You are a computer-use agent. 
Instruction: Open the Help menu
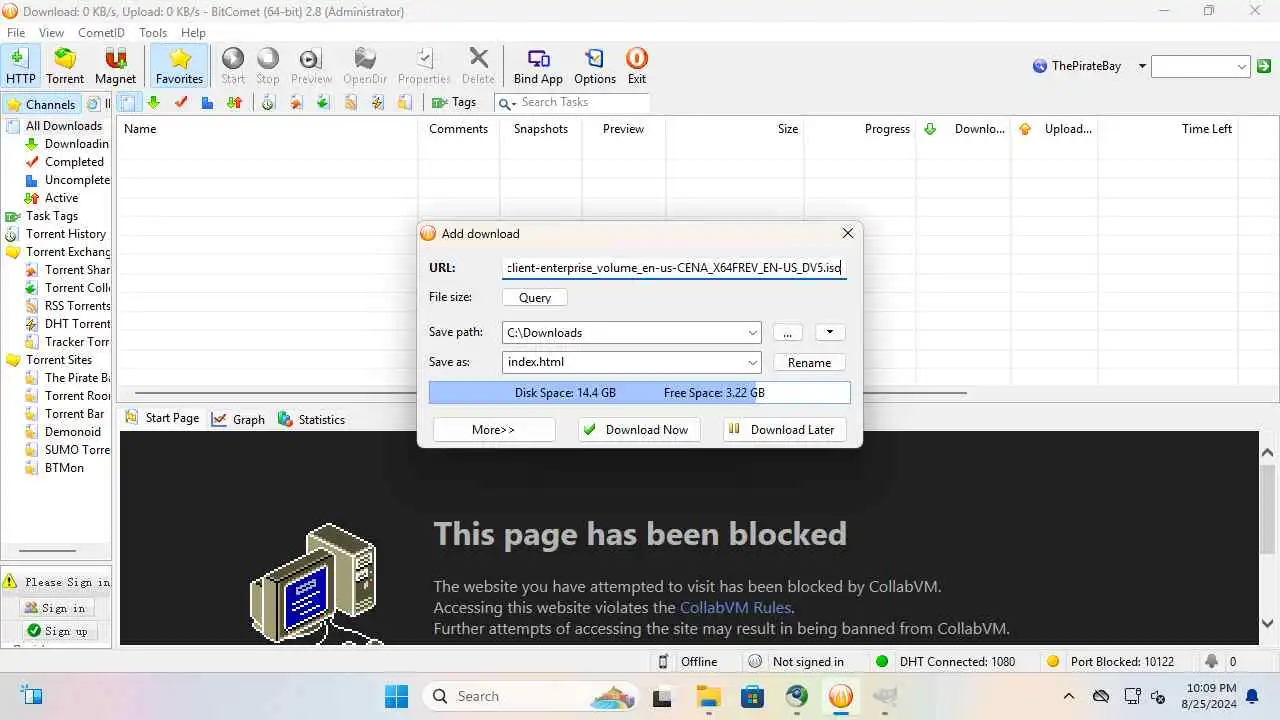pyautogui.click(x=193, y=32)
